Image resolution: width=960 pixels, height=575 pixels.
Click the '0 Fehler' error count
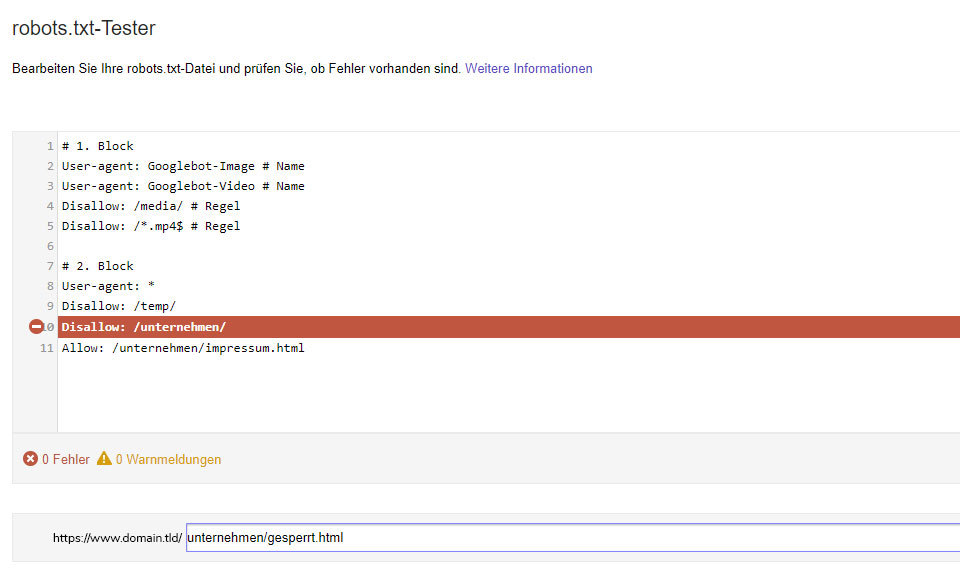(x=66, y=459)
